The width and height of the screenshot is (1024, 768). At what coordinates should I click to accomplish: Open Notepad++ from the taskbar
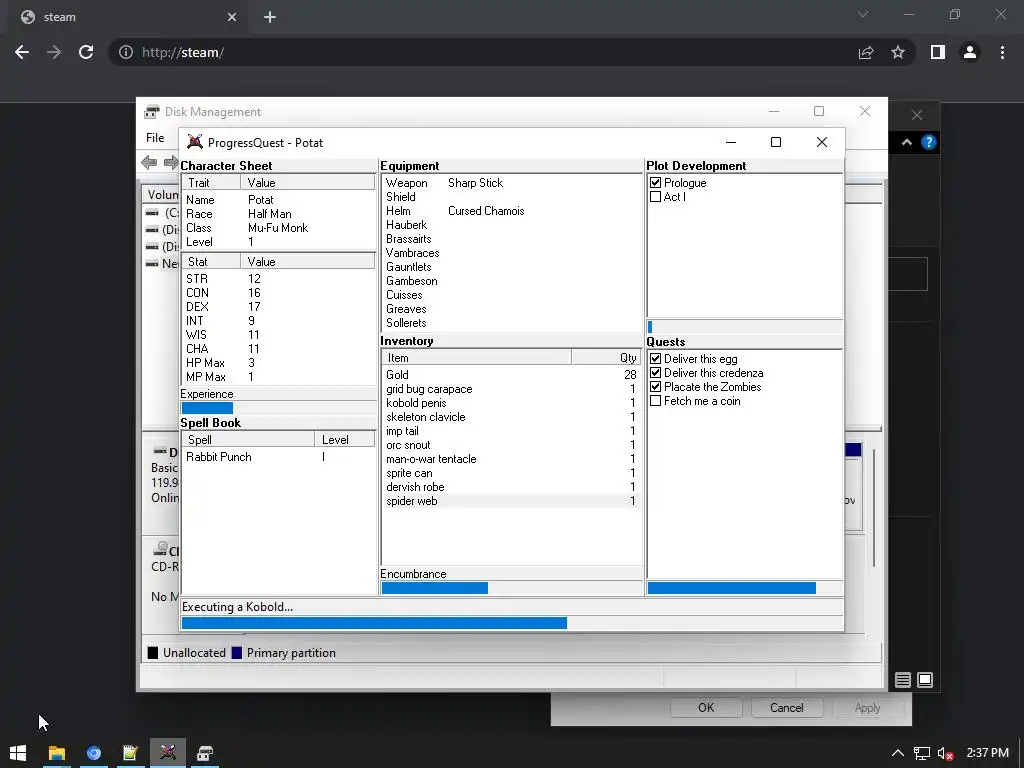pyautogui.click(x=130, y=753)
